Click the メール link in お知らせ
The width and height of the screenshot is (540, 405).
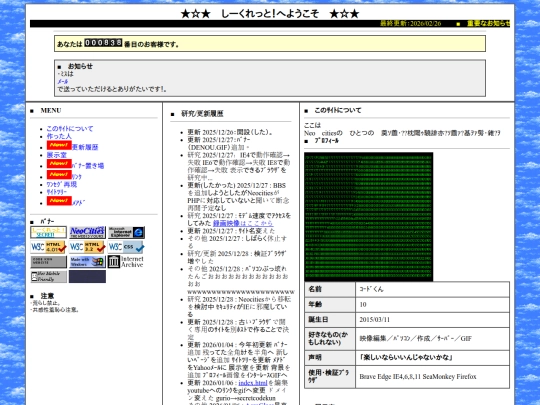click(x=63, y=82)
